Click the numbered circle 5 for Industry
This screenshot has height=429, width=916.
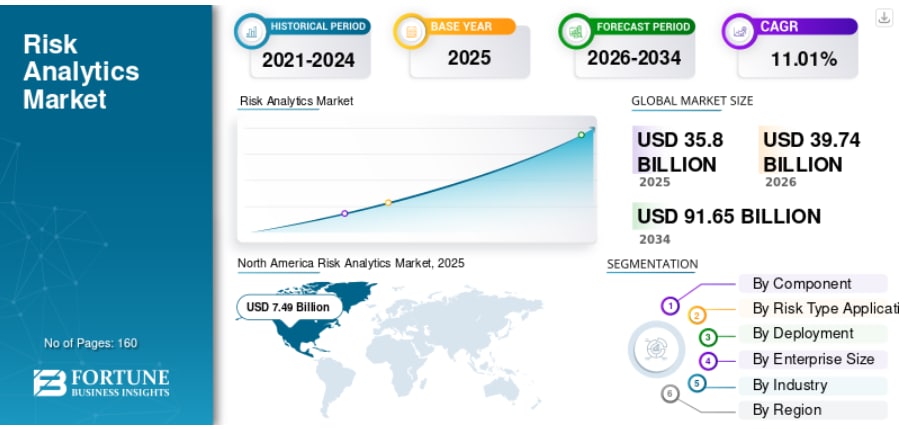(x=697, y=383)
